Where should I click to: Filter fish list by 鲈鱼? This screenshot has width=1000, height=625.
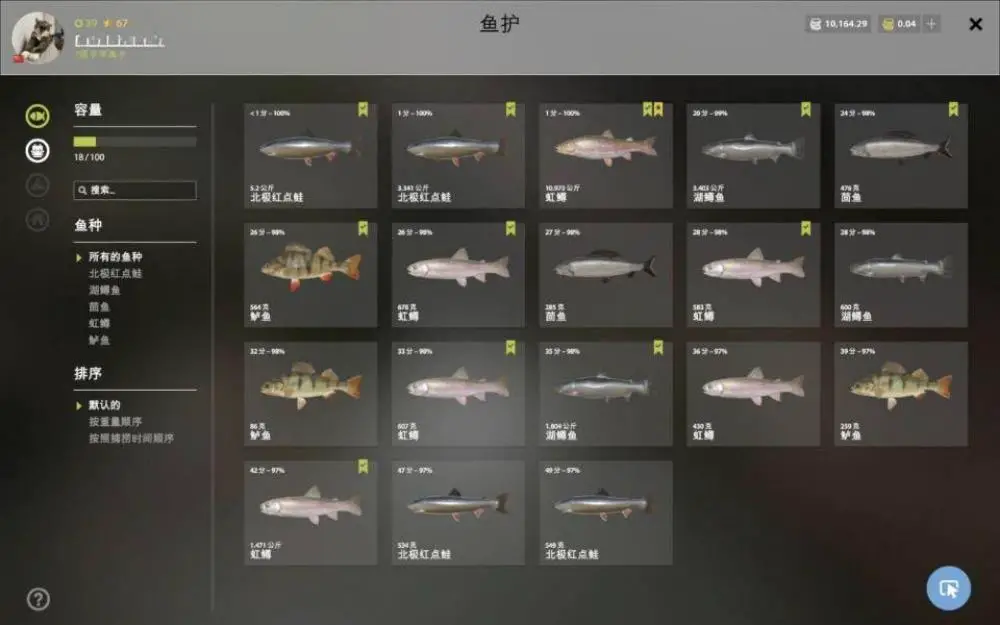99,340
